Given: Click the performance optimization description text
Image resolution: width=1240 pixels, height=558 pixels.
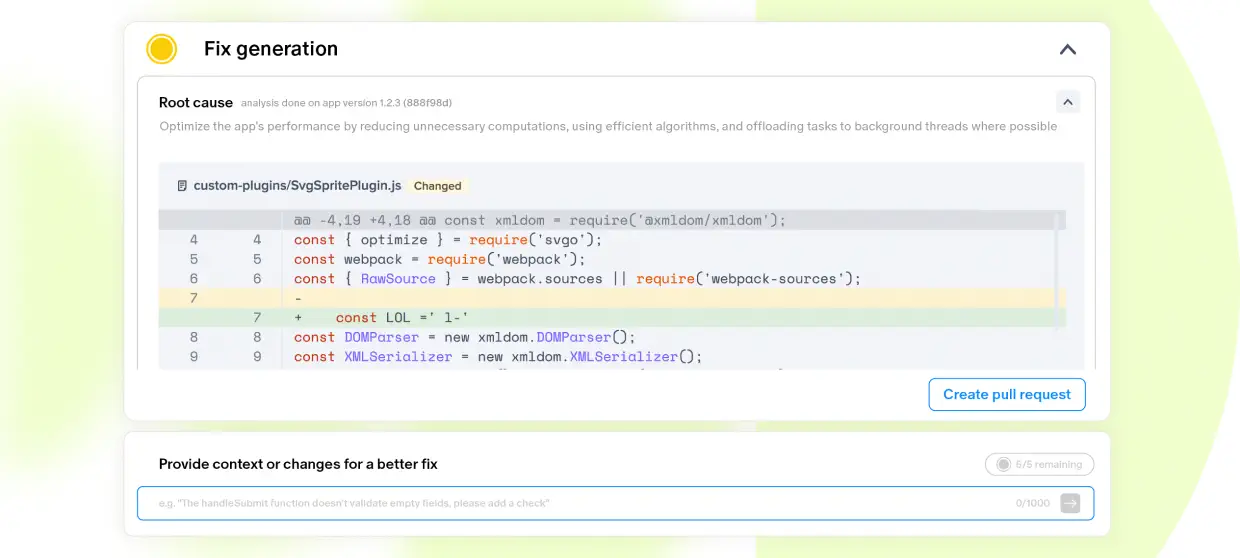Looking at the screenshot, I should (x=608, y=127).
